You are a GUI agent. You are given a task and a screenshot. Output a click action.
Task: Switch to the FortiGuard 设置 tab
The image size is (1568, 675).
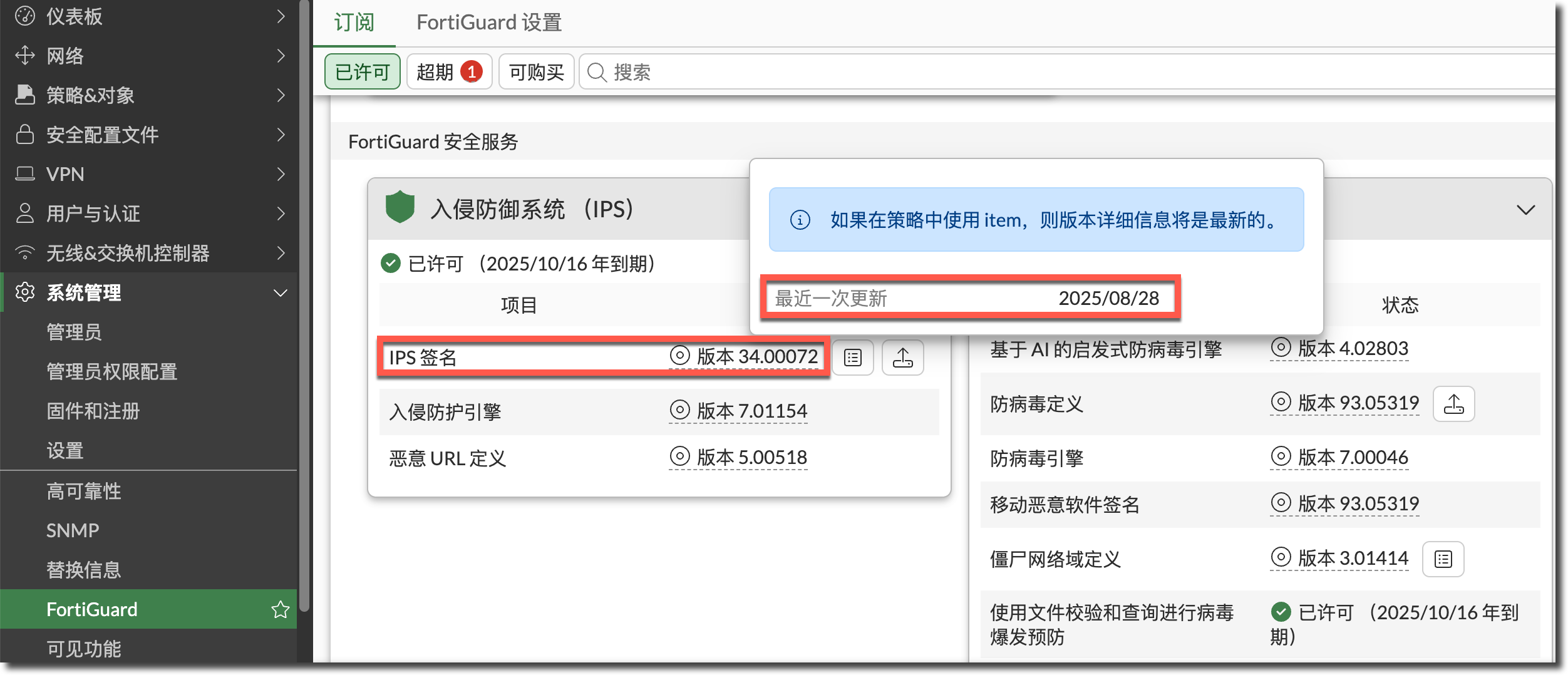click(x=488, y=23)
